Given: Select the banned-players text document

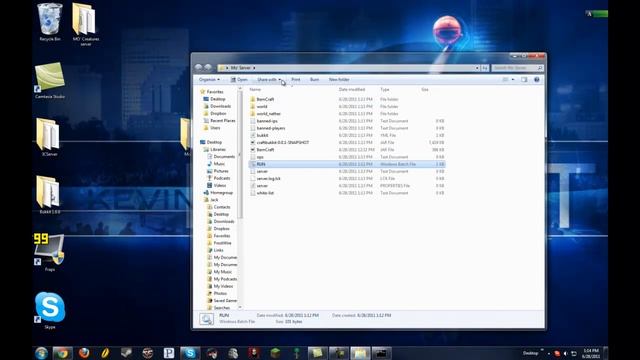Looking at the screenshot, I should tap(347, 128).
